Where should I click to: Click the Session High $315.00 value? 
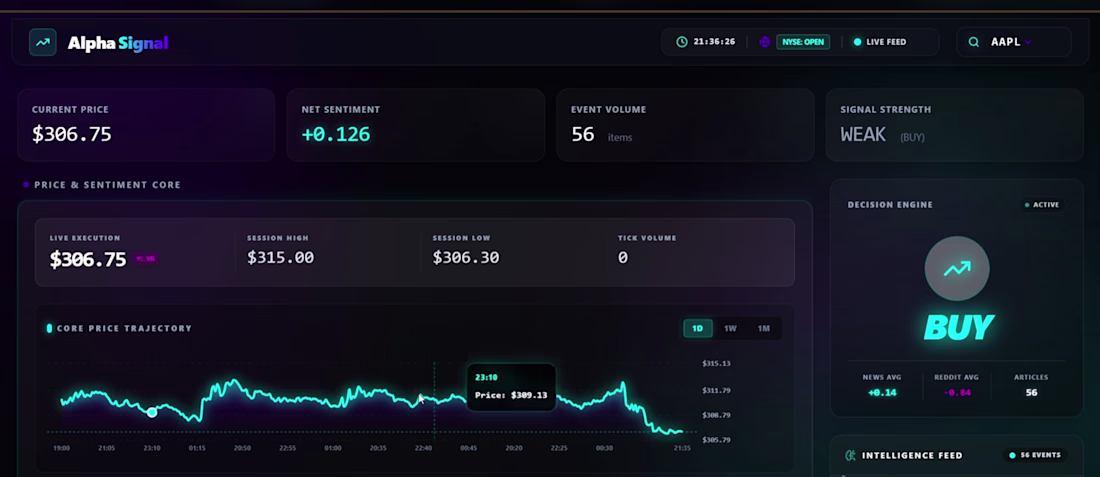pos(280,257)
